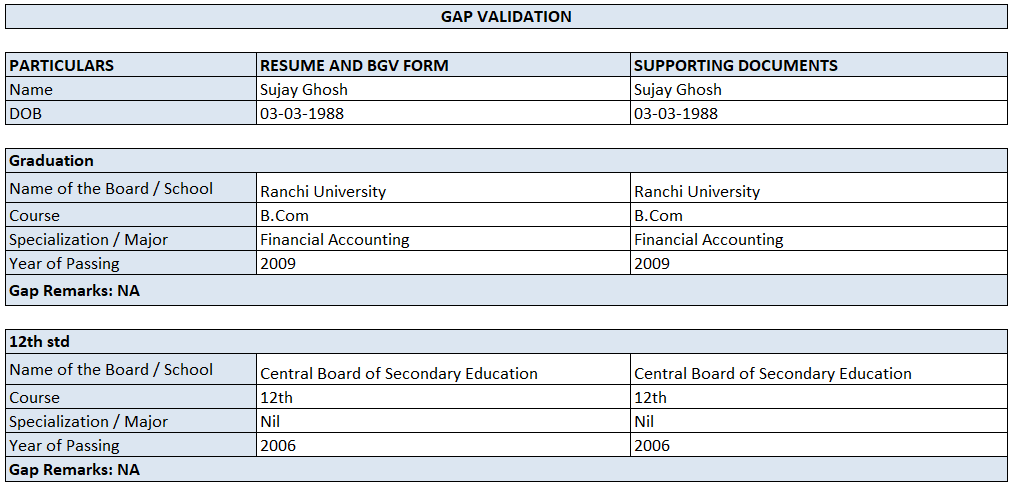The width and height of the screenshot is (1010, 483).
Task: Select the Name label cell
Action: coord(30,90)
